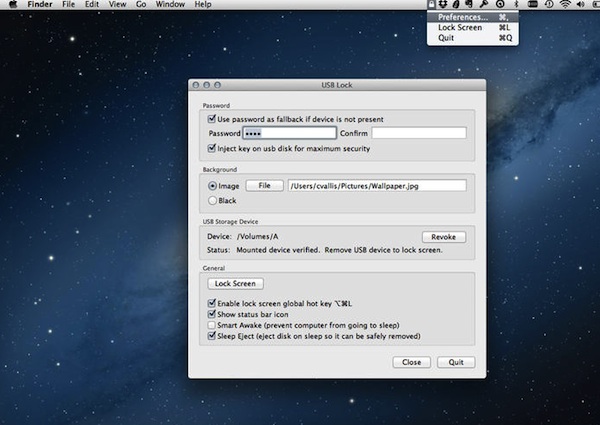Viewport: 600px width, 425px height.
Task: Select the Image background radio button
Action: [x=212, y=185]
